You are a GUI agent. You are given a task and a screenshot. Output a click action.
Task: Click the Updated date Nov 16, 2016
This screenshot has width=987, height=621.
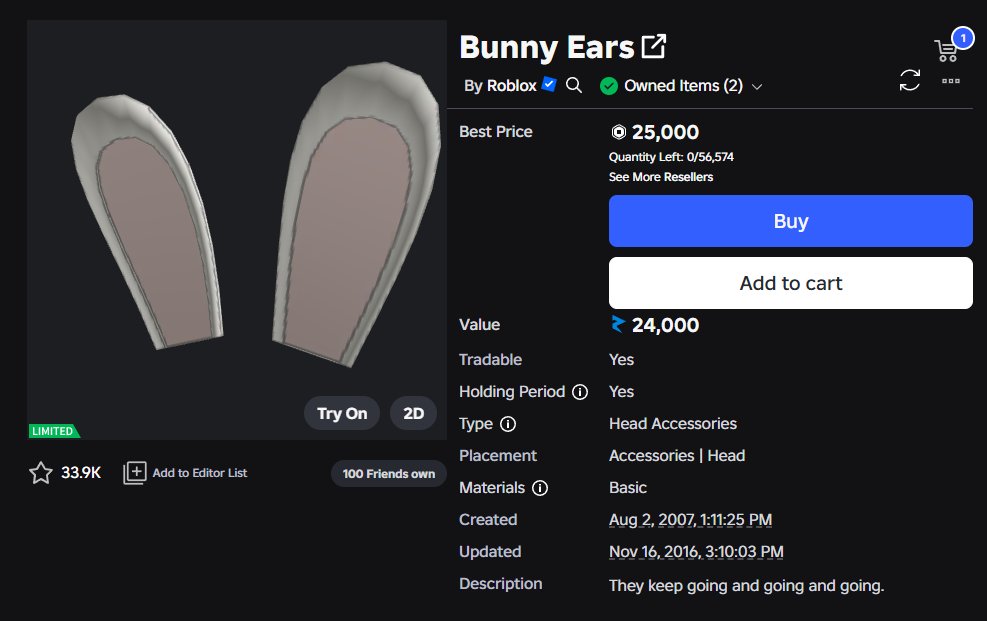point(696,552)
